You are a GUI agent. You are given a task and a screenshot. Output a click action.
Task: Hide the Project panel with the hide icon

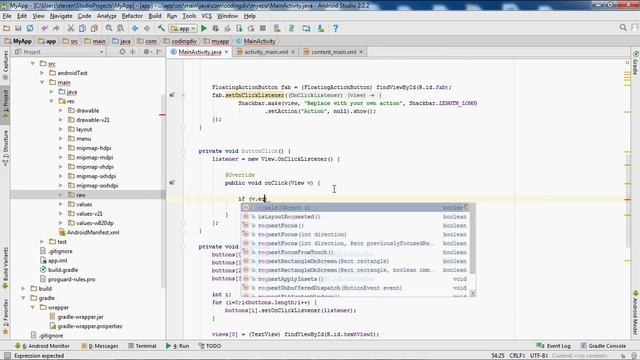[160, 52]
